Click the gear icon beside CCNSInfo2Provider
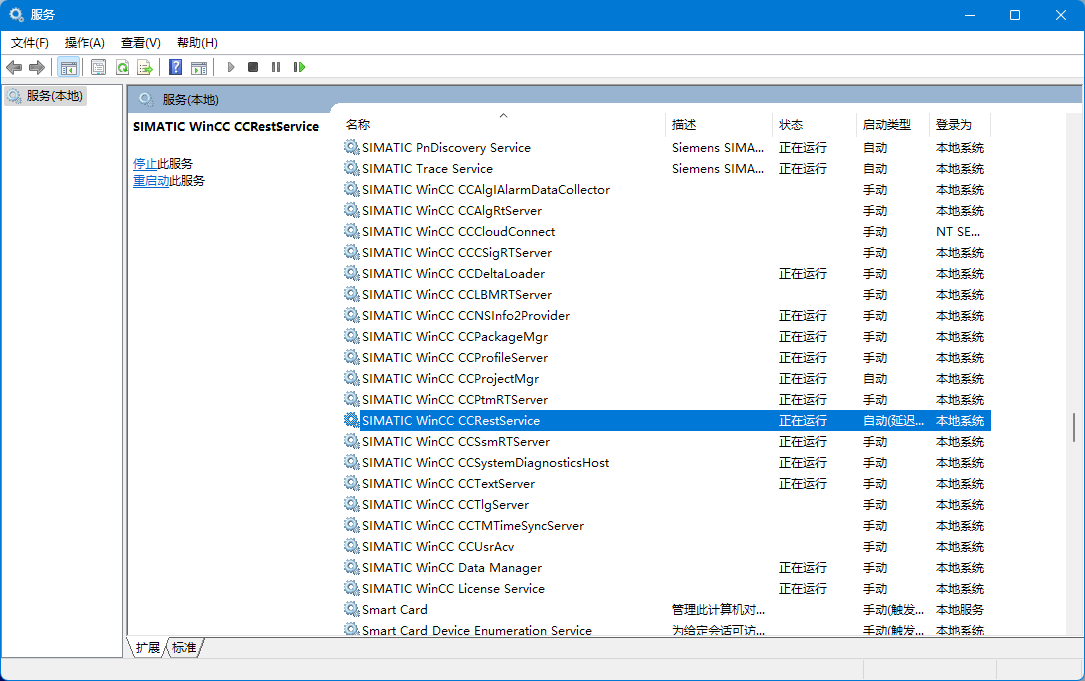 (x=352, y=316)
